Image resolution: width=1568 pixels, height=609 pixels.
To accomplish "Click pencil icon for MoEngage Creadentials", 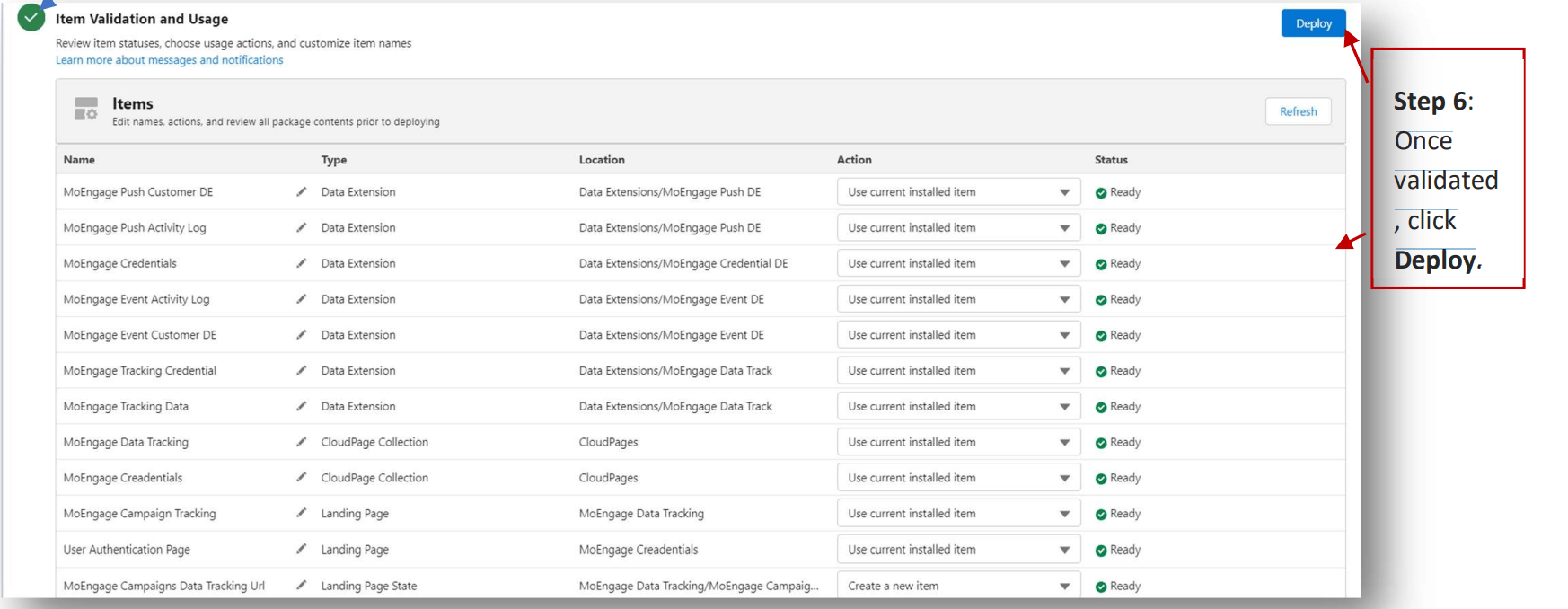I will point(302,477).
